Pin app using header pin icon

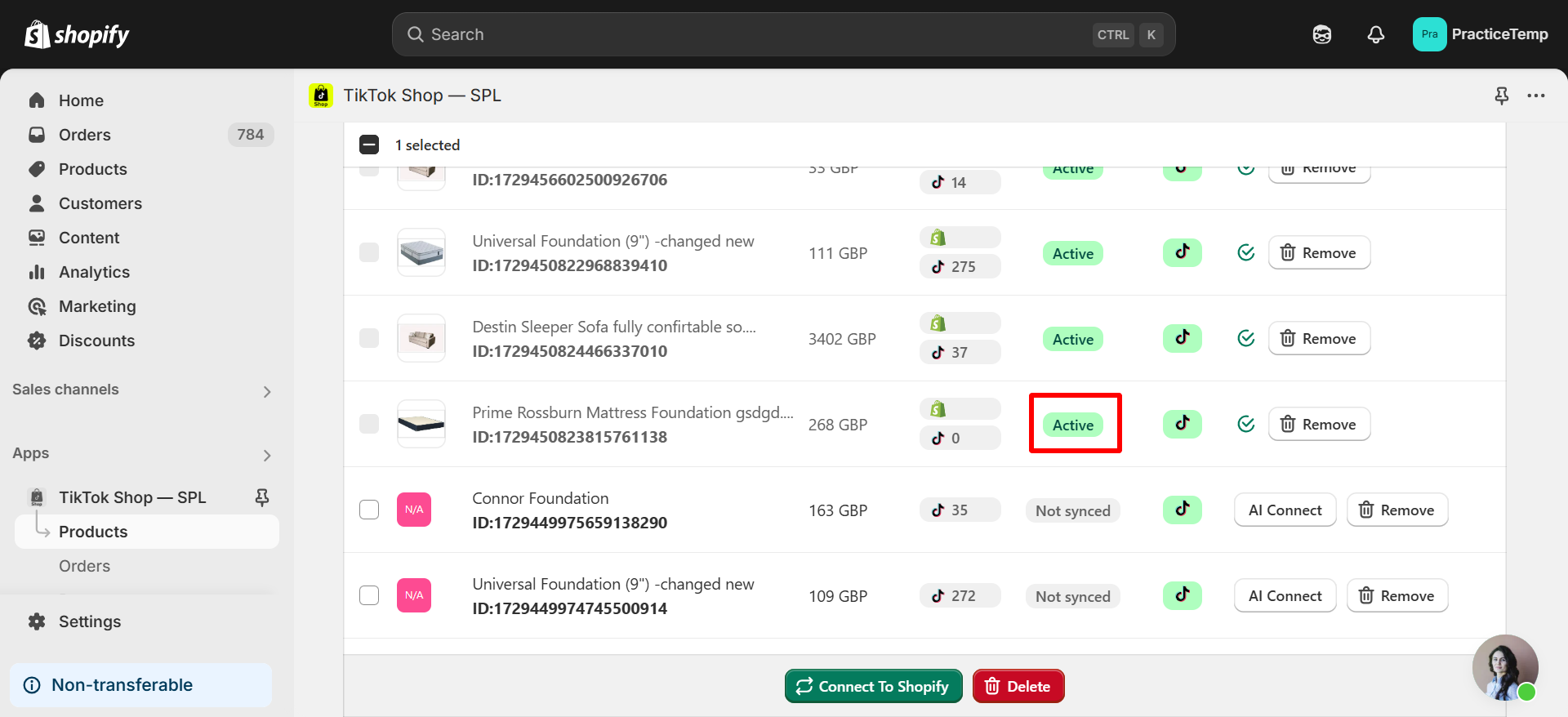click(1501, 96)
